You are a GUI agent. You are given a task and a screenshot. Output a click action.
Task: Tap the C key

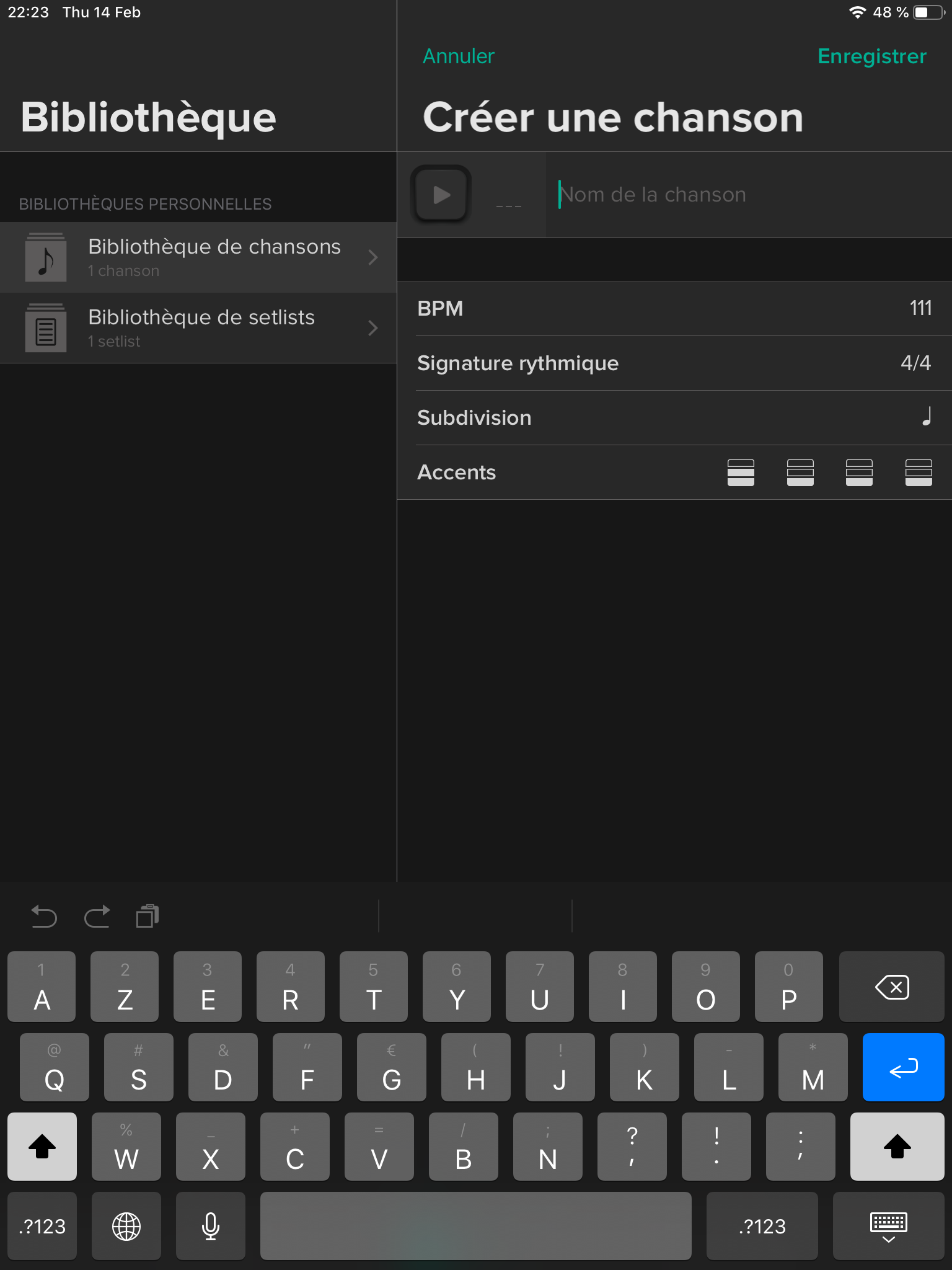click(x=295, y=1147)
